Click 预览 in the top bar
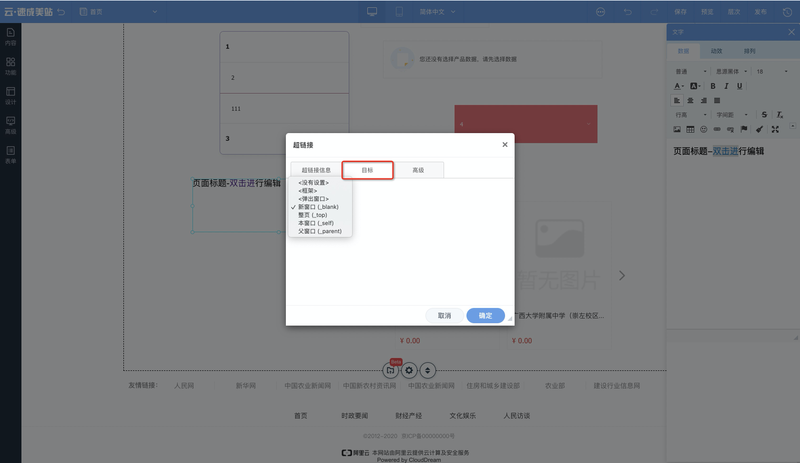The image size is (800, 463). pyautogui.click(x=707, y=12)
